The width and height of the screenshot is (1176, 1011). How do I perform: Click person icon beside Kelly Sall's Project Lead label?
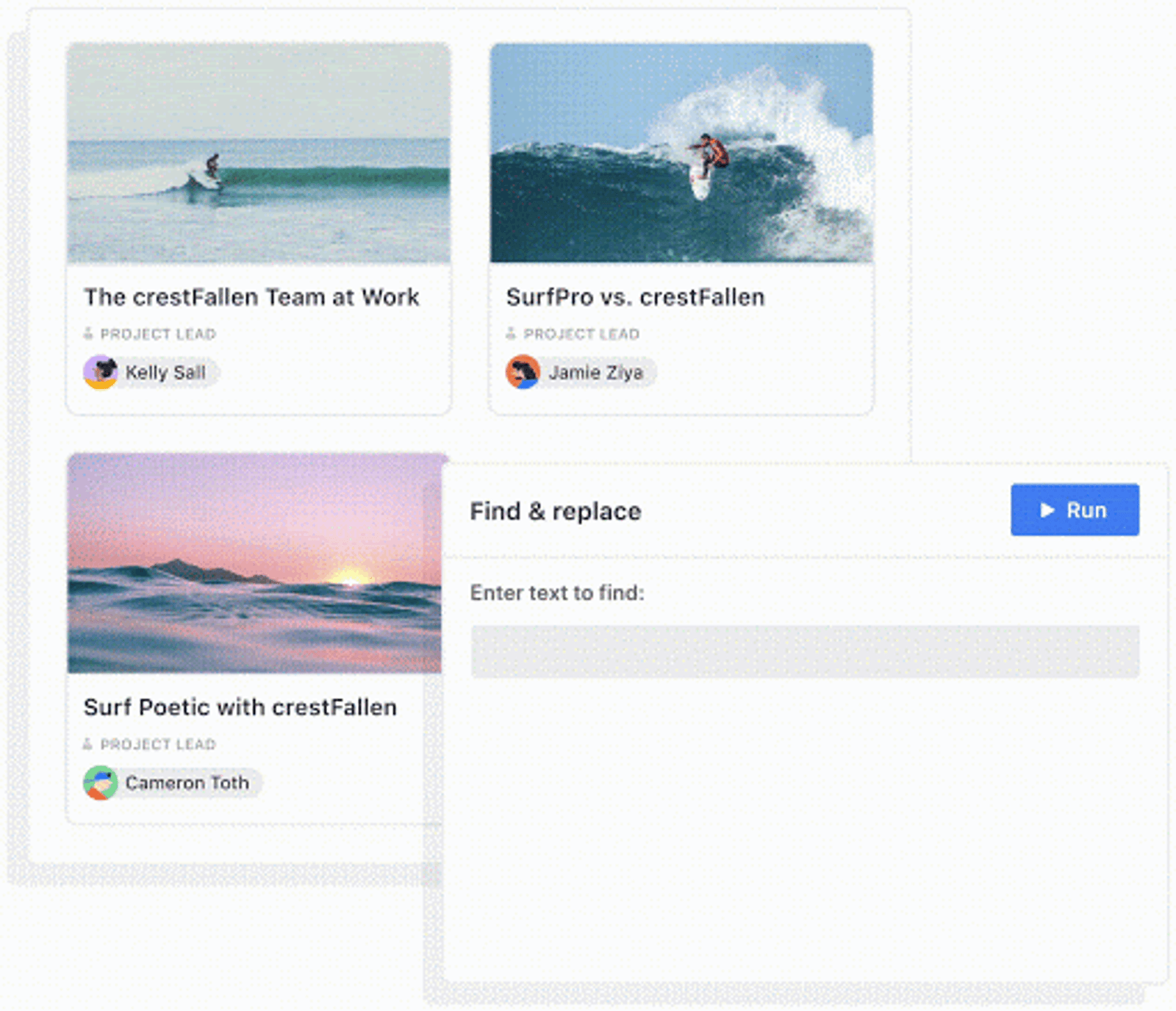click(88, 334)
